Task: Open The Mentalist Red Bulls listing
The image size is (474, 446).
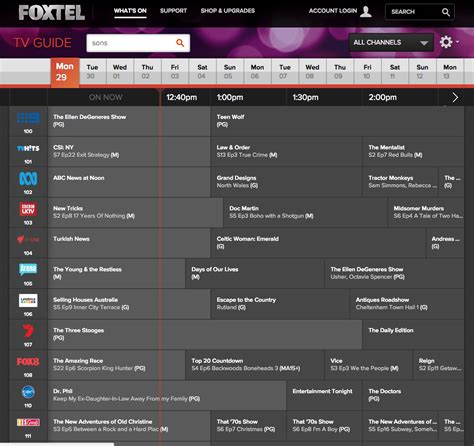Action: [413, 152]
